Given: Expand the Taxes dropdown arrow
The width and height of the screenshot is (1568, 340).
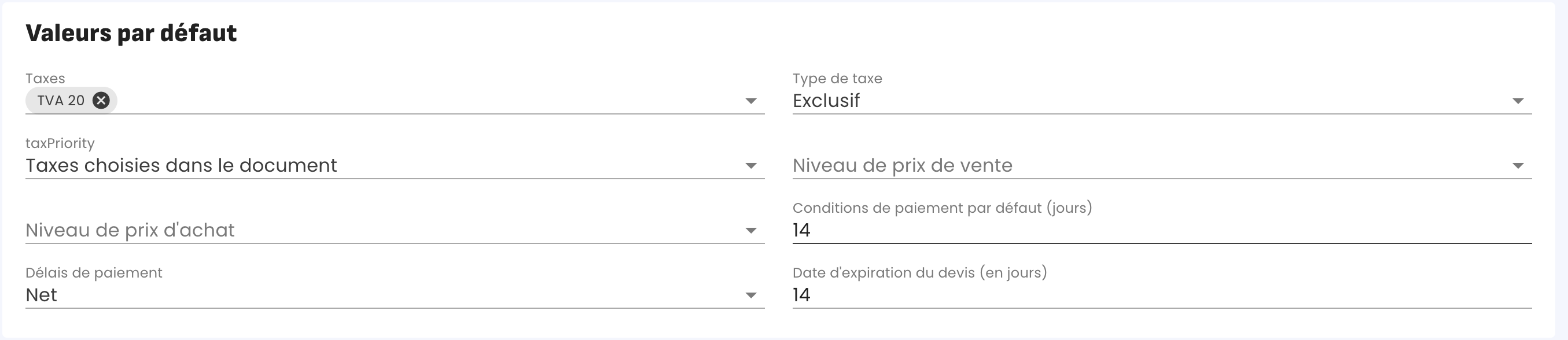Looking at the screenshot, I should [x=750, y=101].
